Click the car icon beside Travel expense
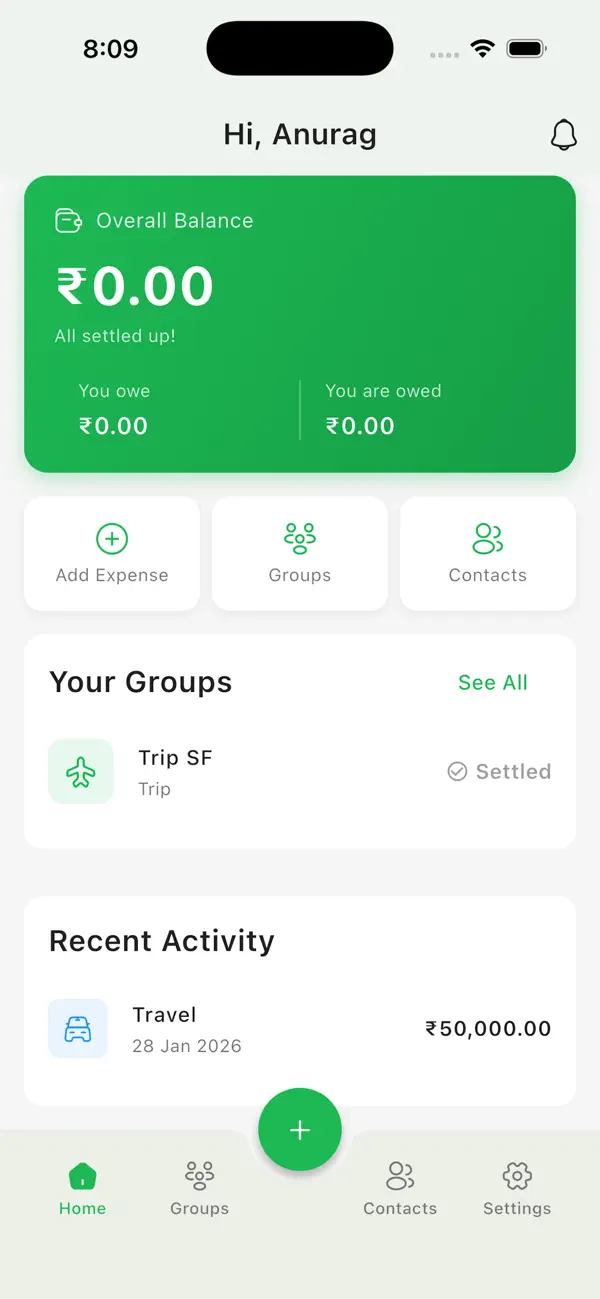This screenshot has height=1299, width=600. pos(77,1028)
